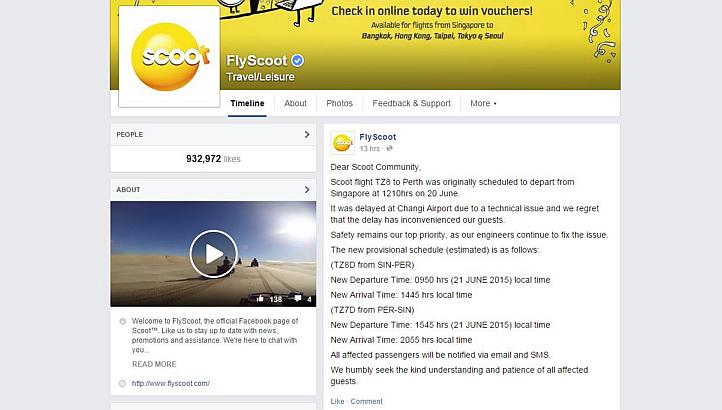Open the Photos tab
Screen dimensions: 722x410
pos(339,103)
